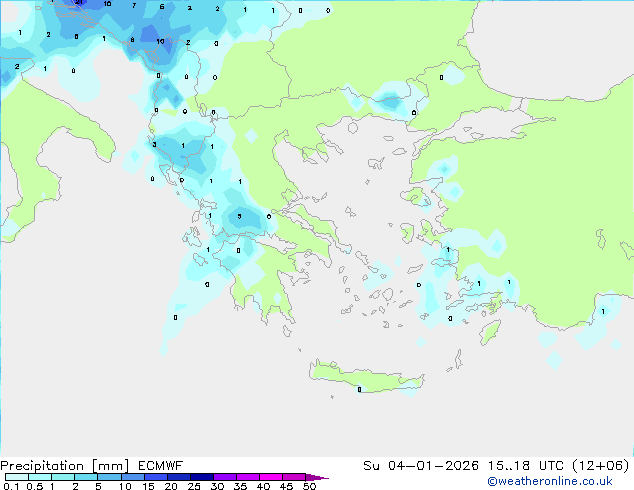This screenshot has height=490, width=634.
Task: Click the 1–2 mm legend color box
Action: click(x=63, y=477)
